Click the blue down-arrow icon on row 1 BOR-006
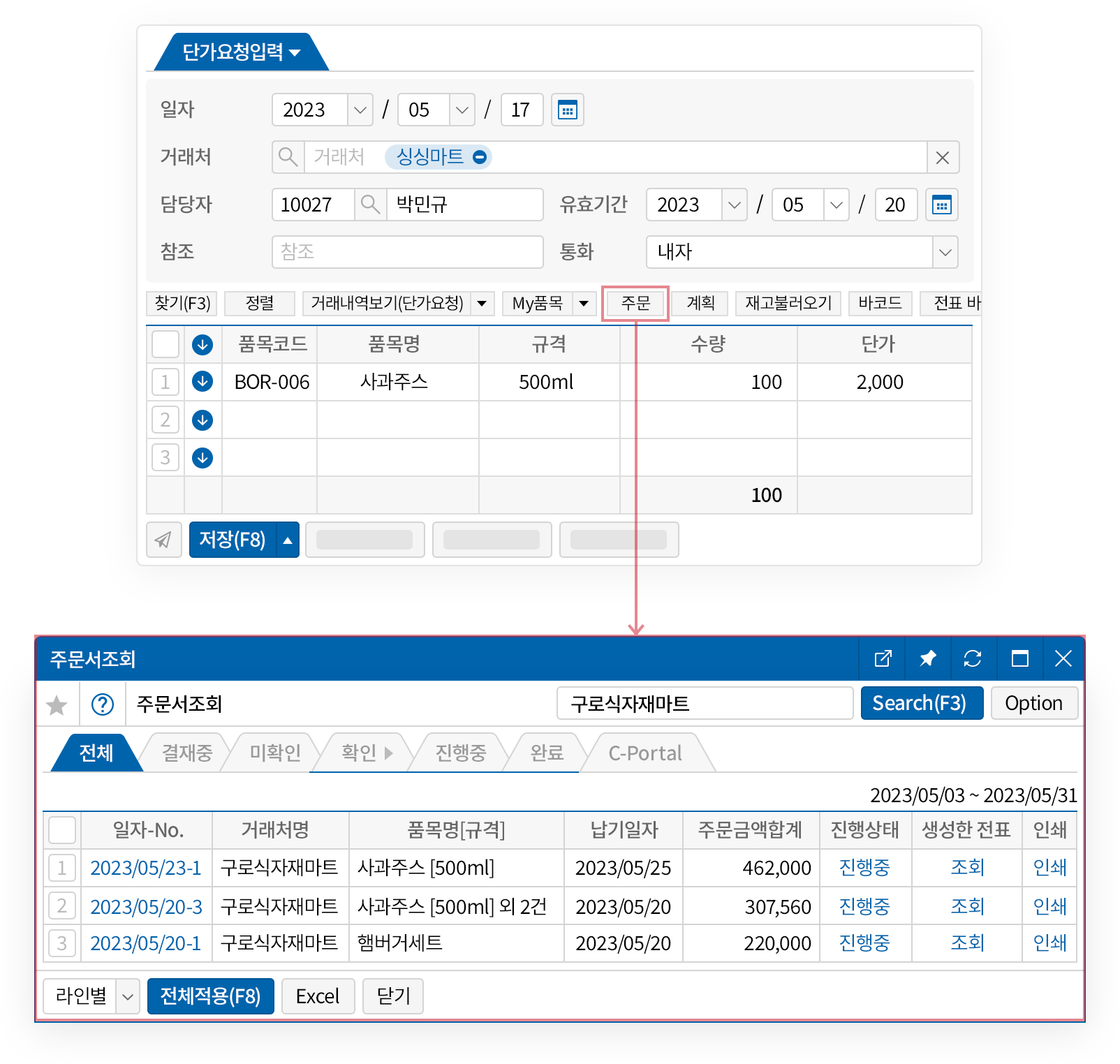The image size is (1120, 1064). 202,382
